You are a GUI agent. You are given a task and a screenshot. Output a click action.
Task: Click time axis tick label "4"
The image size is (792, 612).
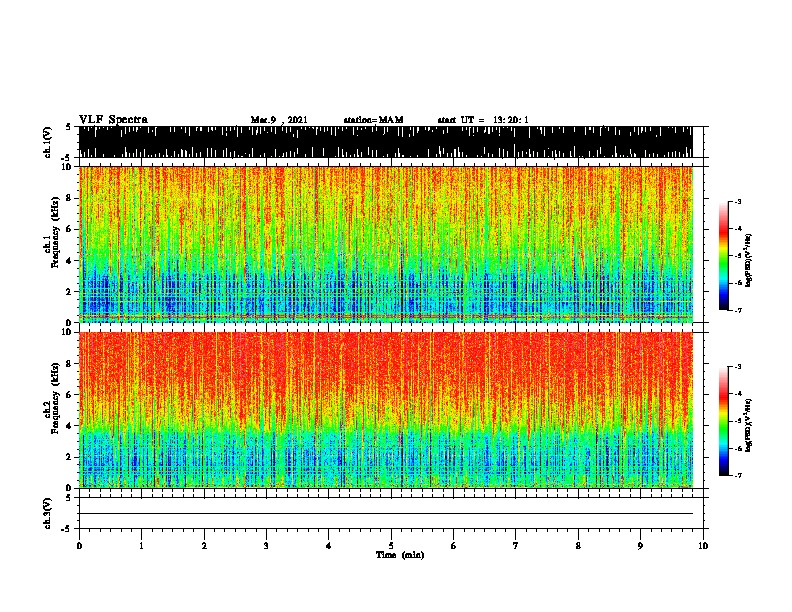click(329, 545)
